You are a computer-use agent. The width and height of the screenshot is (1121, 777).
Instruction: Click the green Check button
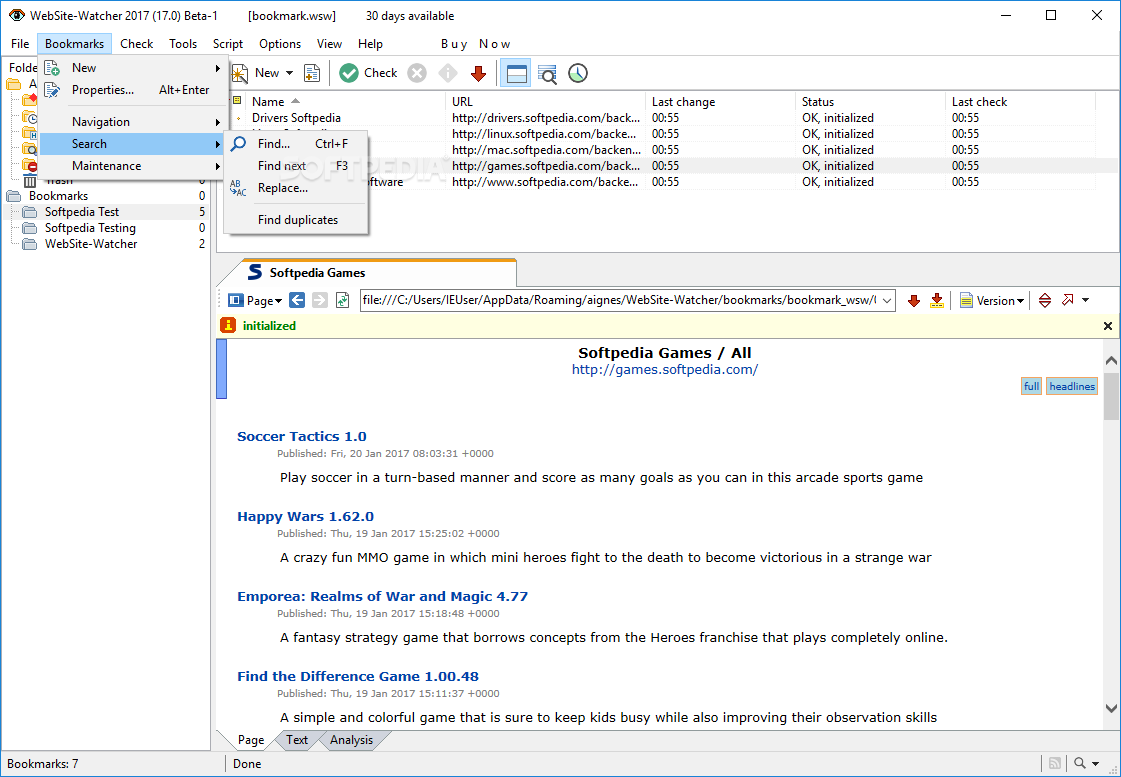tap(368, 73)
